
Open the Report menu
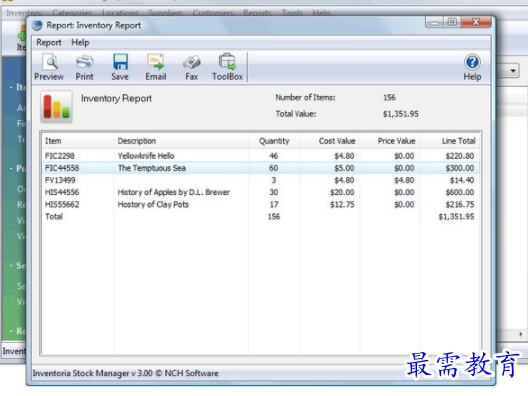(49, 42)
